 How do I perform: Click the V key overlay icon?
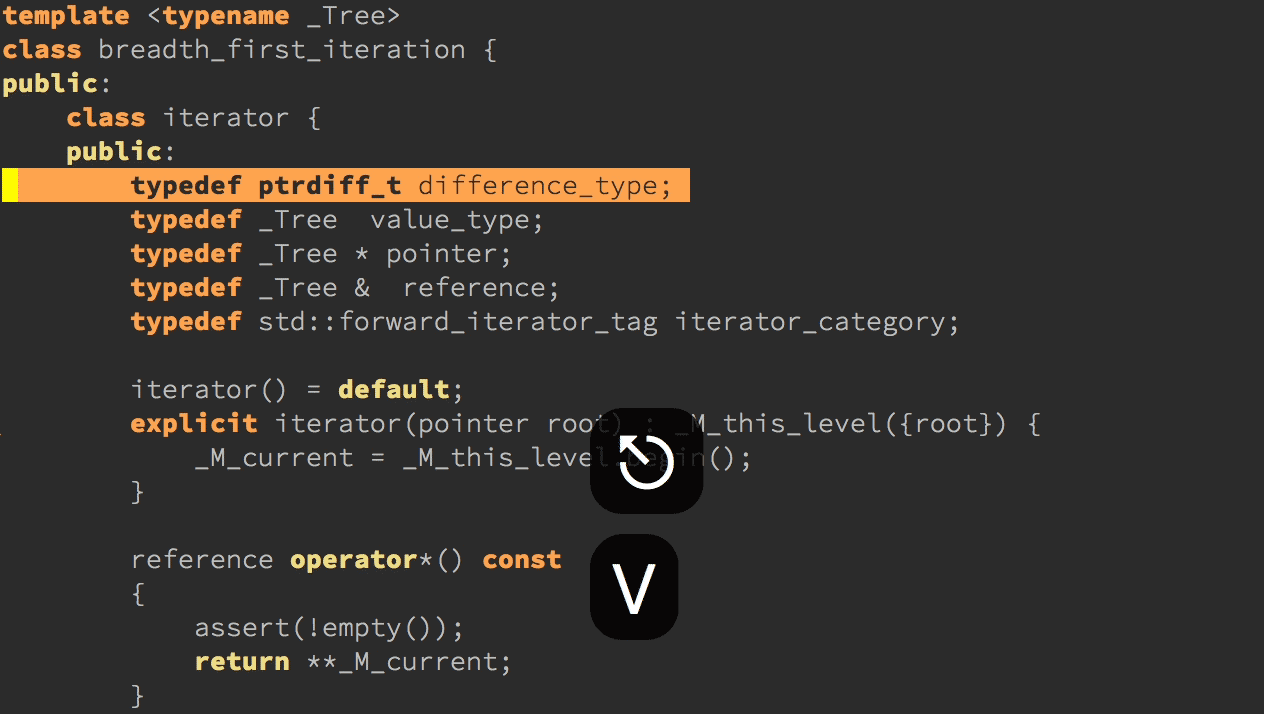(634, 588)
